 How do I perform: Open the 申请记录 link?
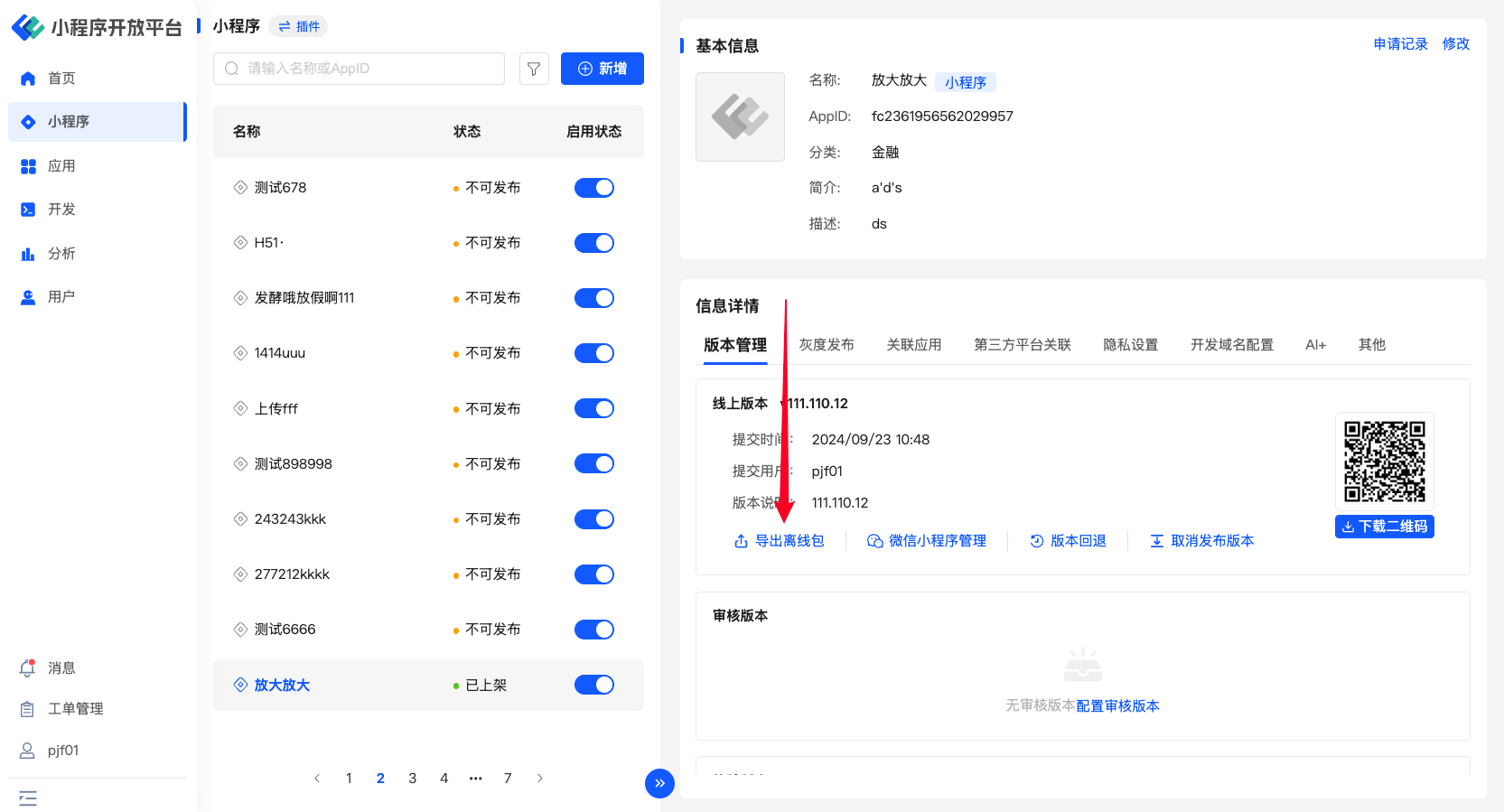click(x=1400, y=44)
